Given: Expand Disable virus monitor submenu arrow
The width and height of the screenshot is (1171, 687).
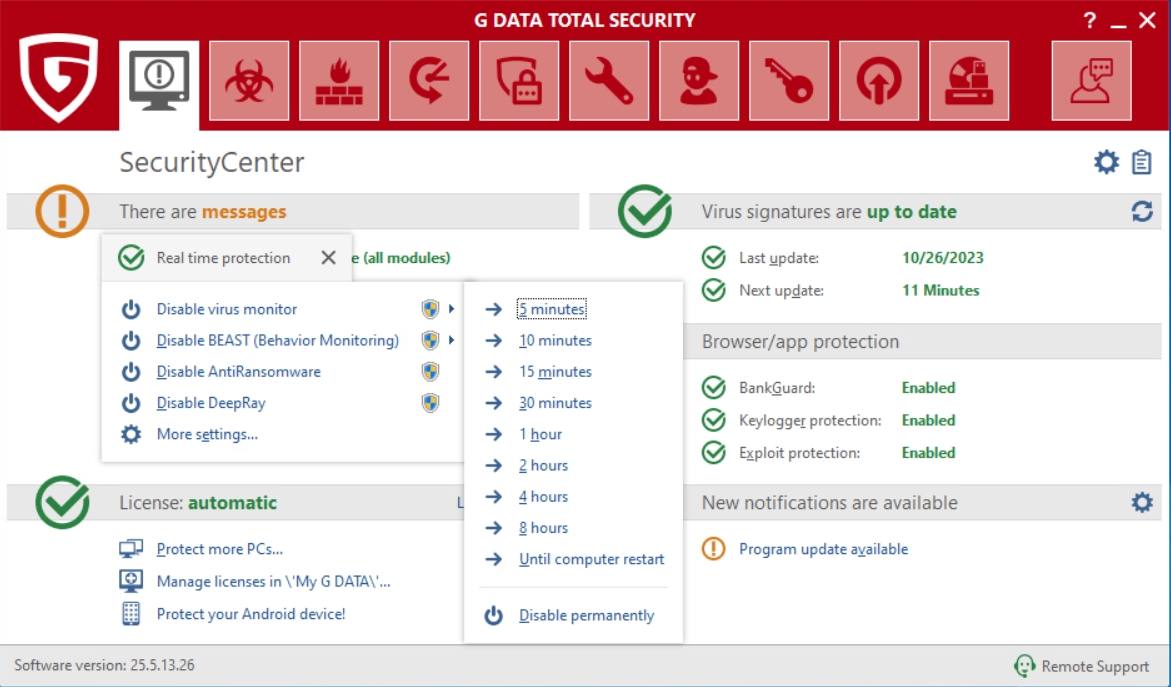Looking at the screenshot, I should click(451, 308).
